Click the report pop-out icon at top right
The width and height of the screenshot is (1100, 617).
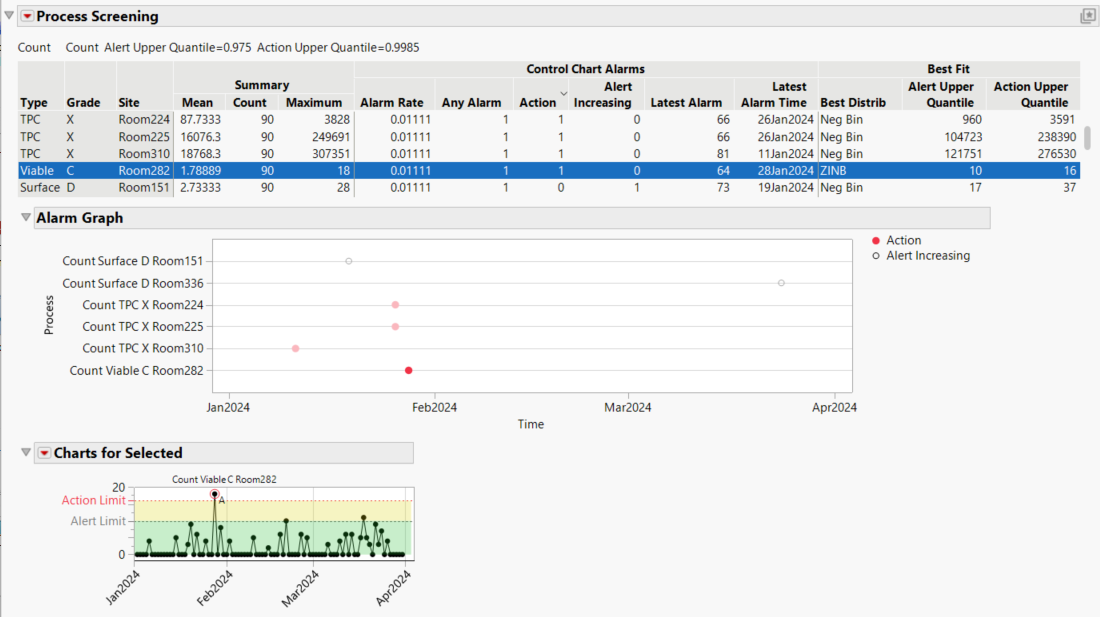pos(1087,16)
